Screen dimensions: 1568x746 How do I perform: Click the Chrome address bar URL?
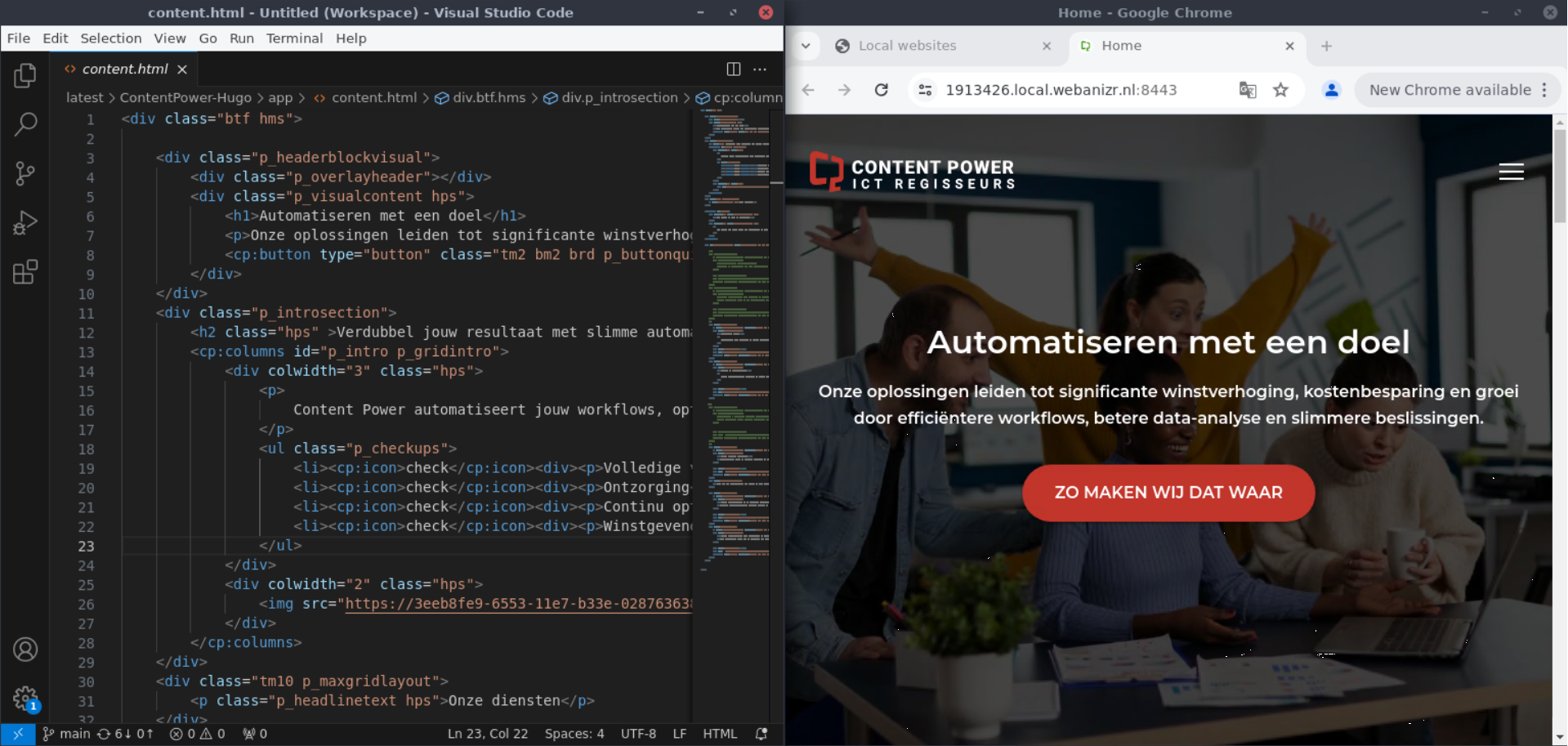[1061, 90]
